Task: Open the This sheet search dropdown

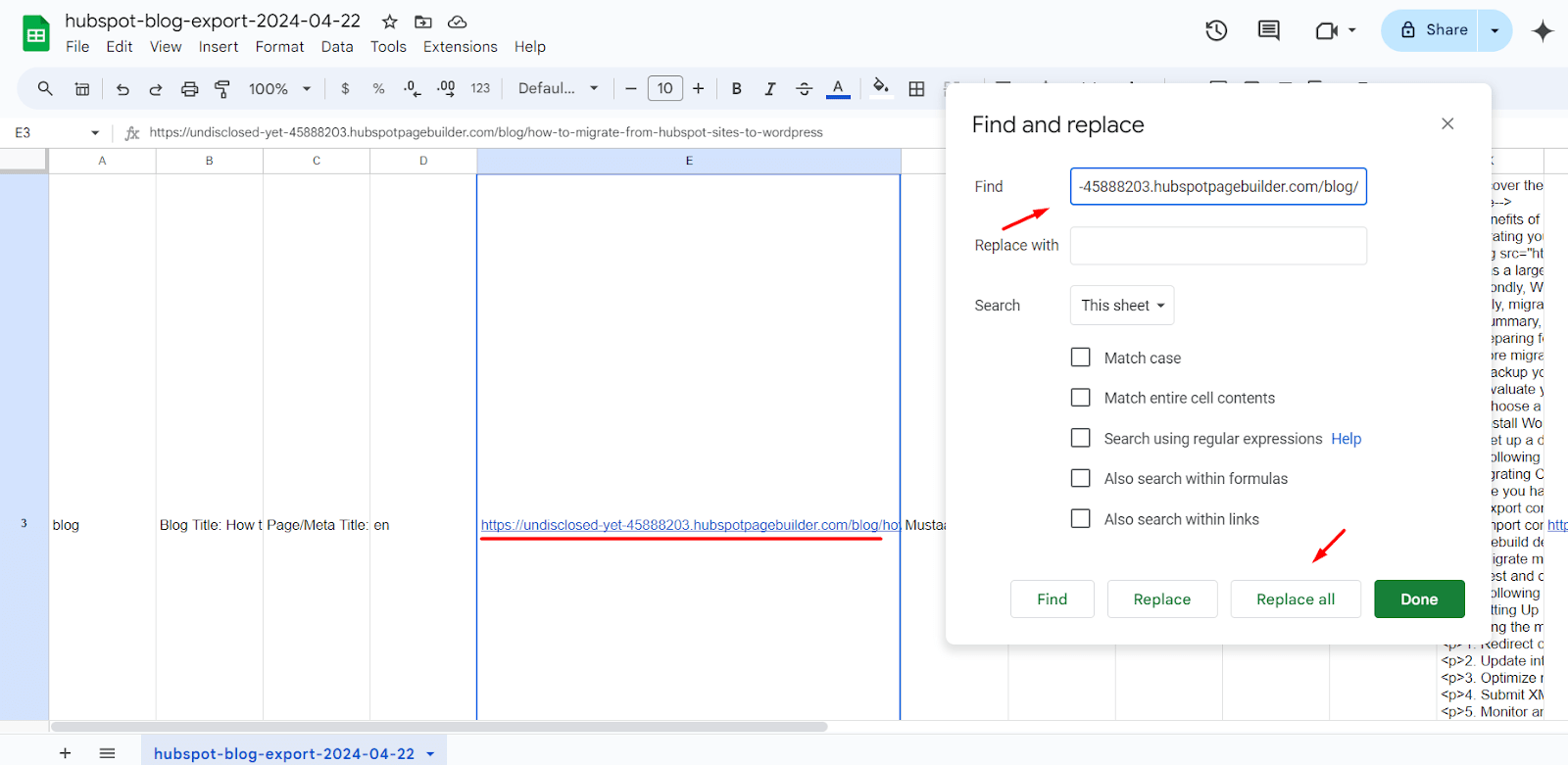Action: tap(1122, 306)
